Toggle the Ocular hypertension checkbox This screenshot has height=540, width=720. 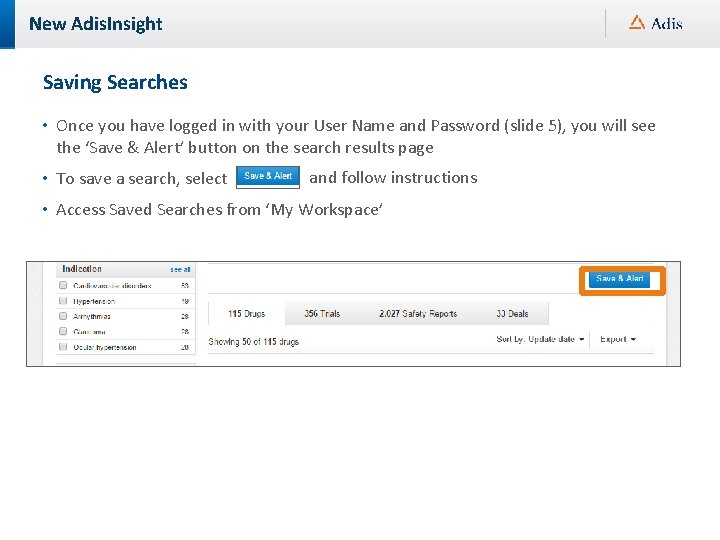pos(64,347)
